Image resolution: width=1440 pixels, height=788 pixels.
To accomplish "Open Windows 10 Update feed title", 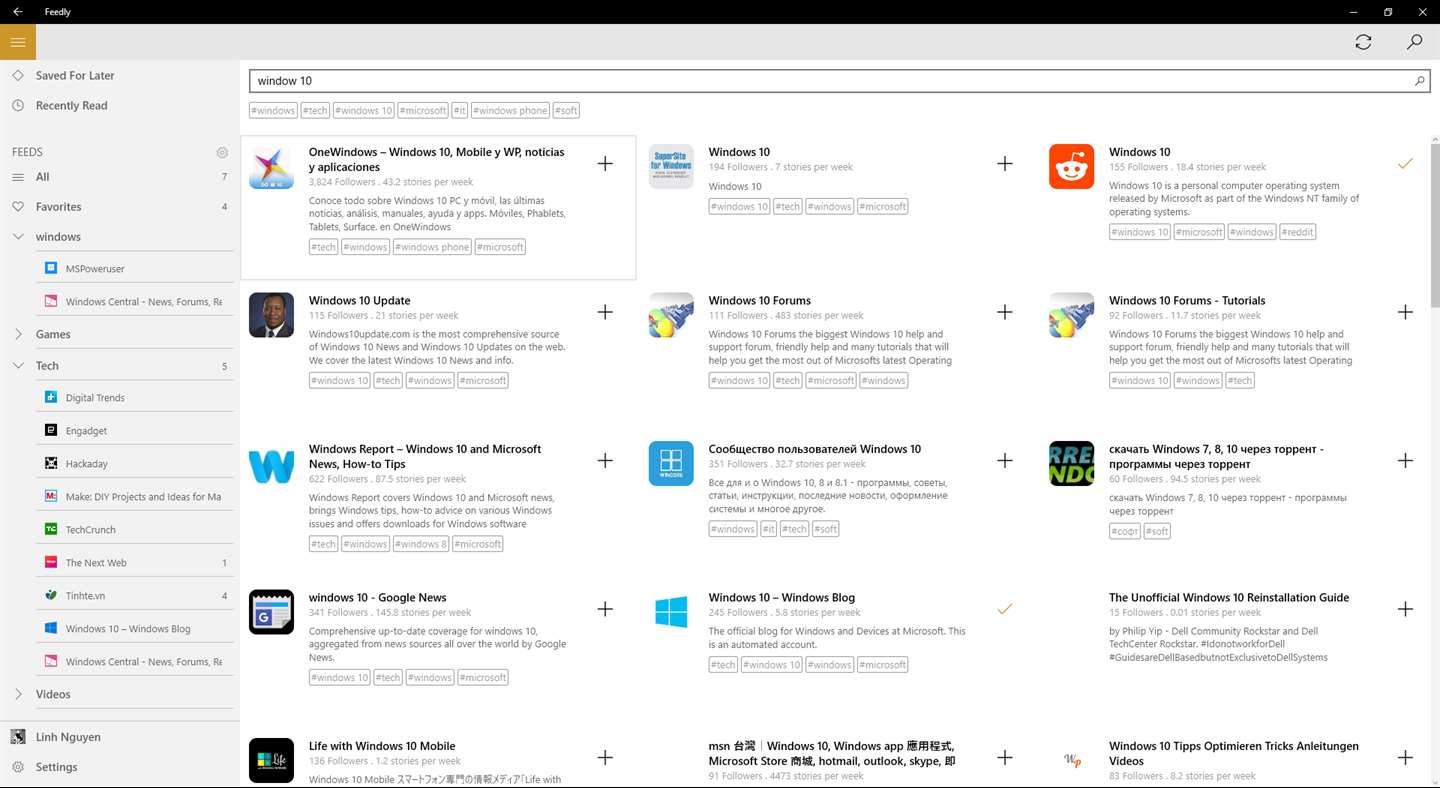I will coord(360,301).
